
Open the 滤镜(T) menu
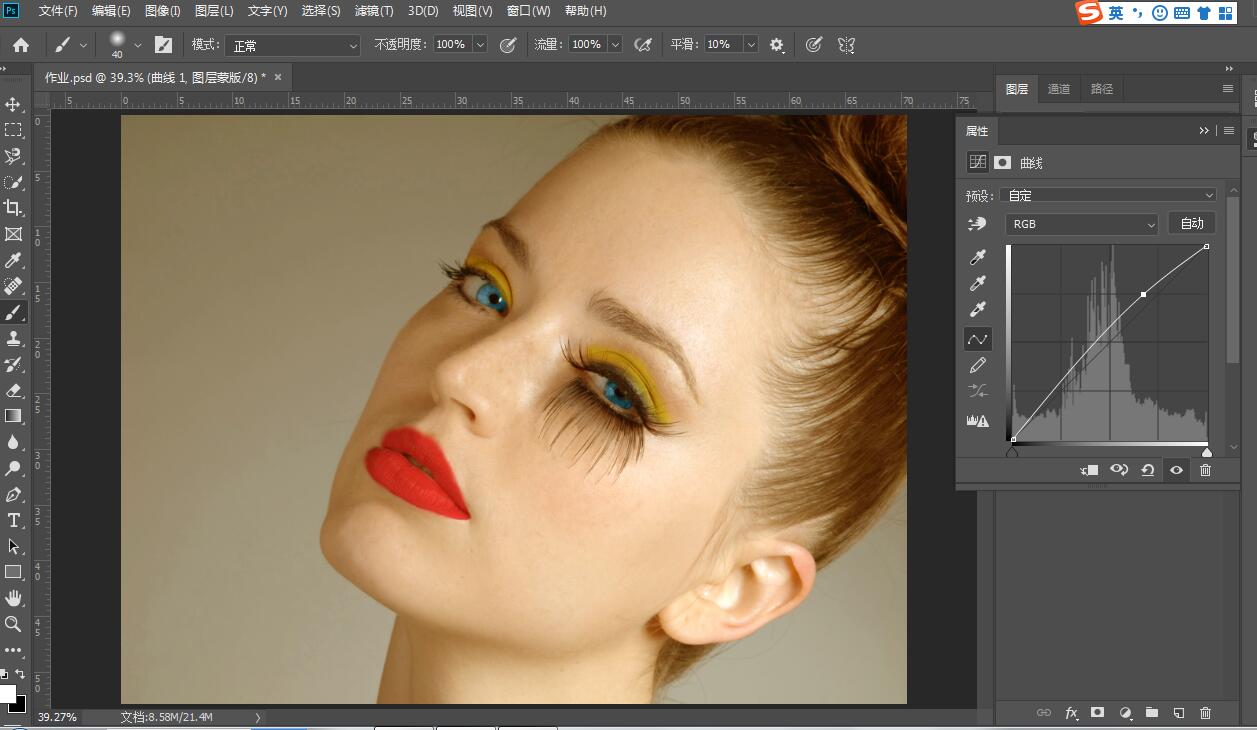coord(374,11)
